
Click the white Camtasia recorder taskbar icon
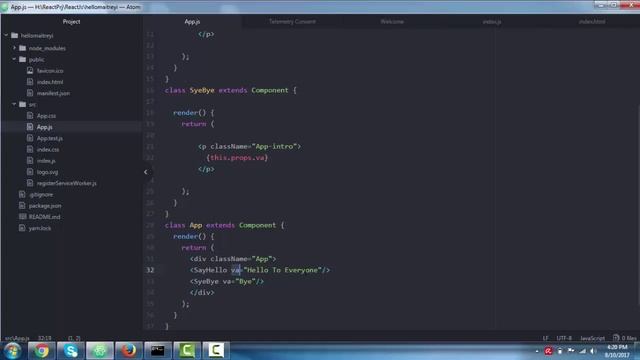(216, 351)
